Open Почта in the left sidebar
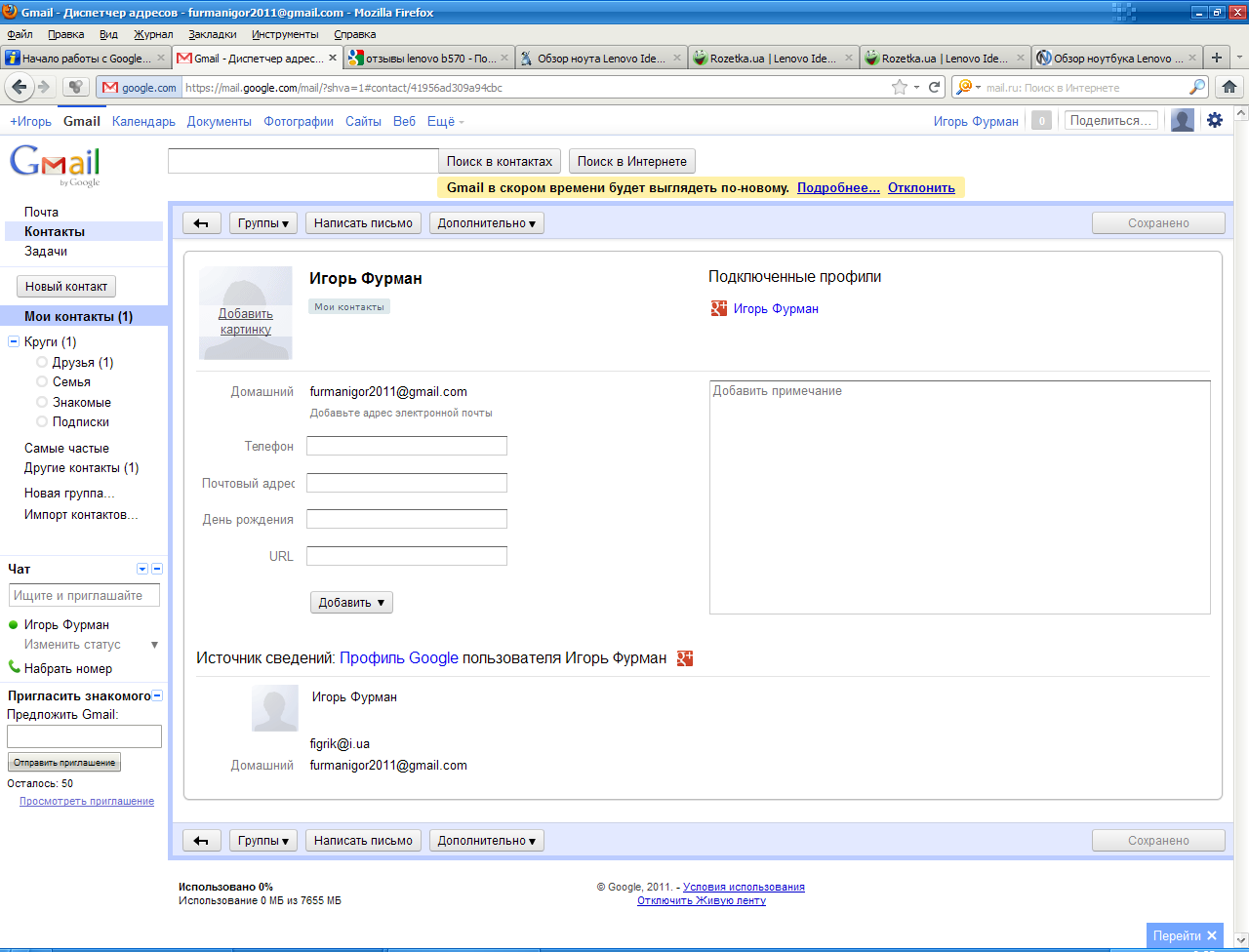1249x952 pixels. [x=42, y=212]
